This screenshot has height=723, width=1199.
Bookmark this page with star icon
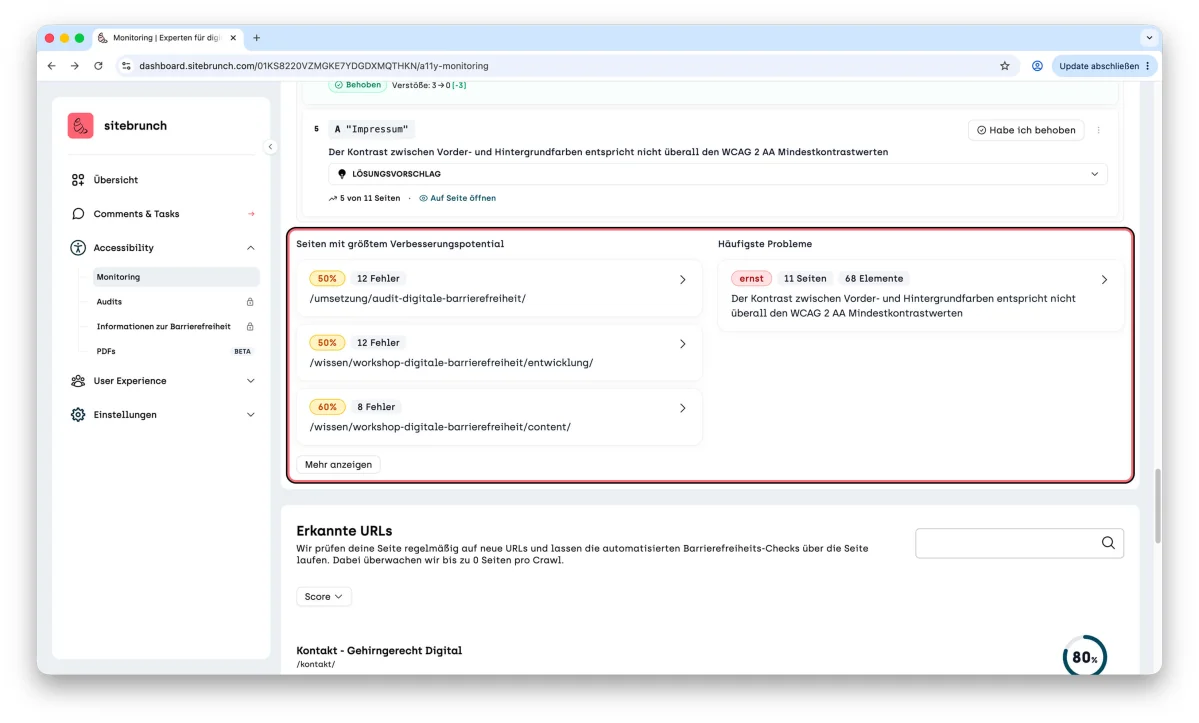click(x=1005, y=66)
